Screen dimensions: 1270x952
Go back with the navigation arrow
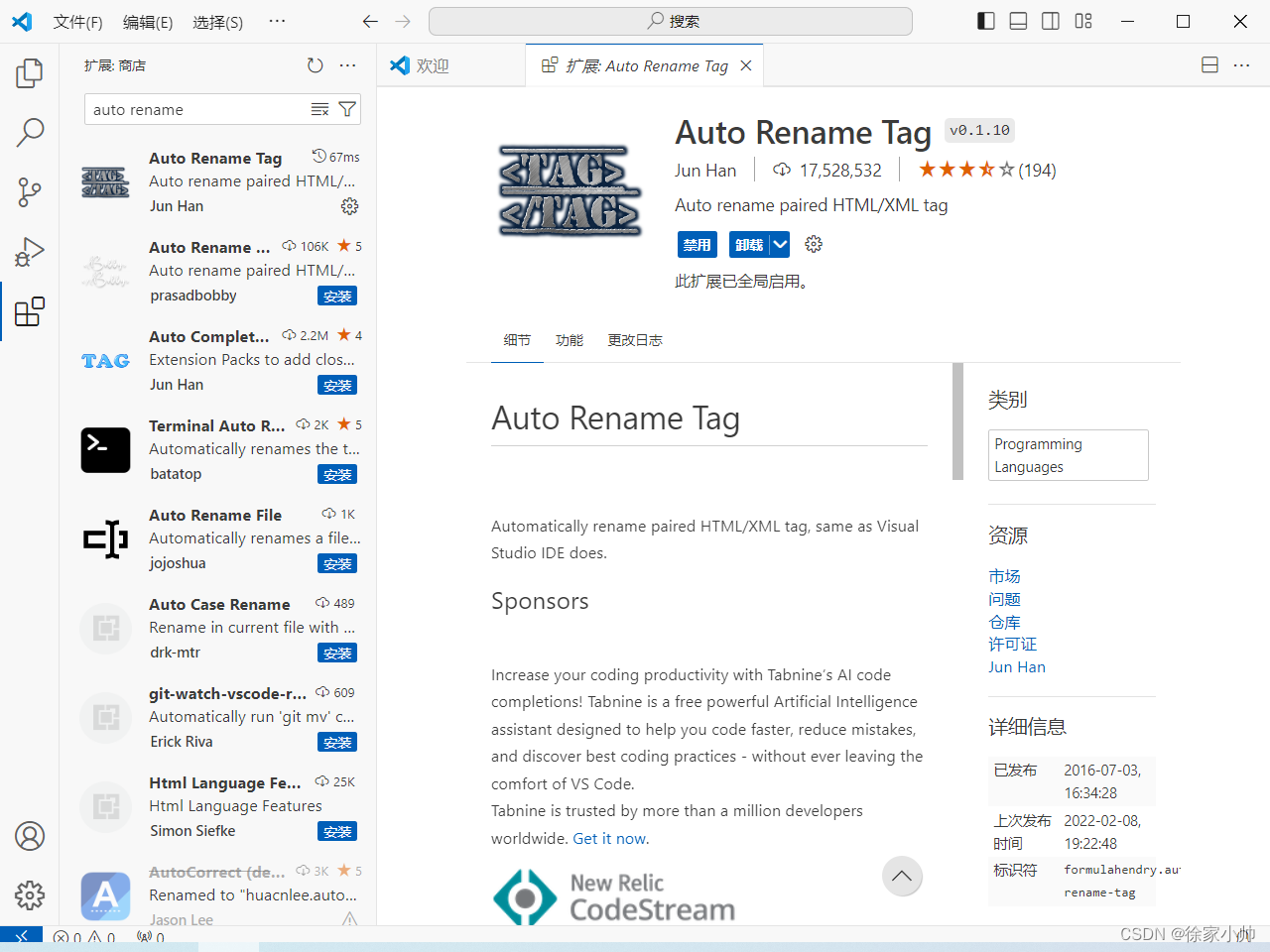[x=370, y=21]
